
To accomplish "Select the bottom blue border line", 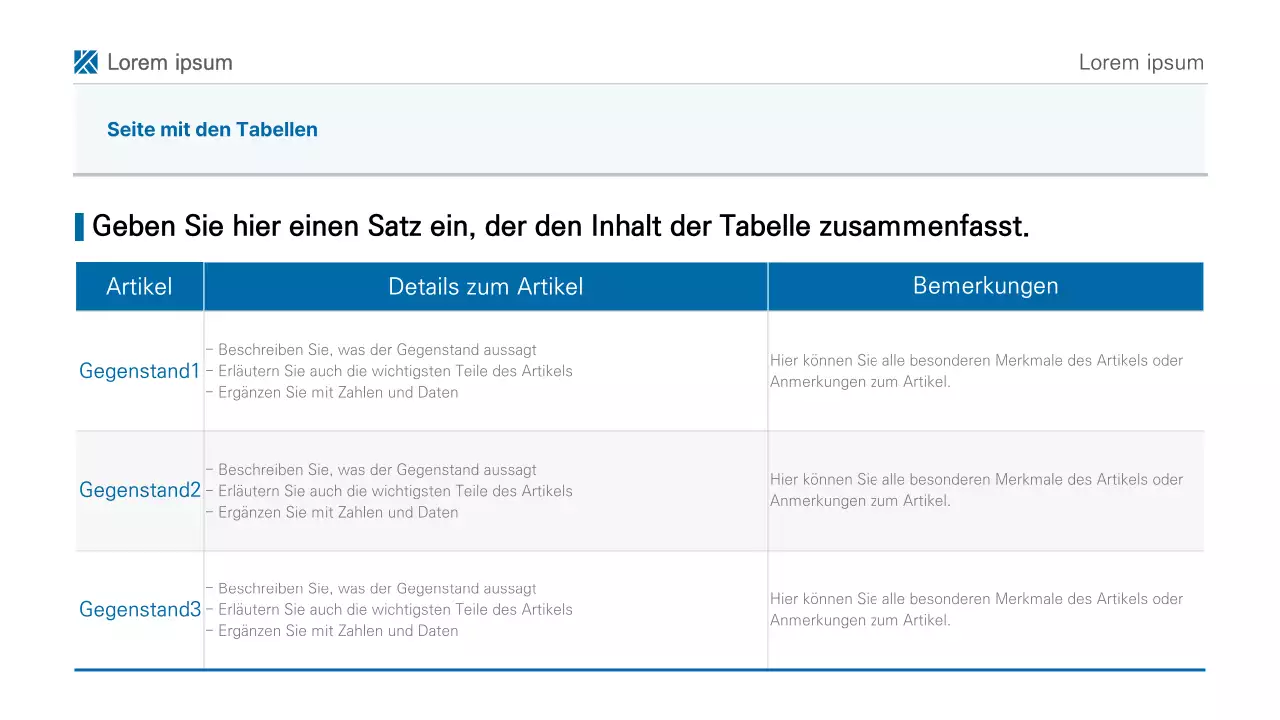I will (640, 668).
